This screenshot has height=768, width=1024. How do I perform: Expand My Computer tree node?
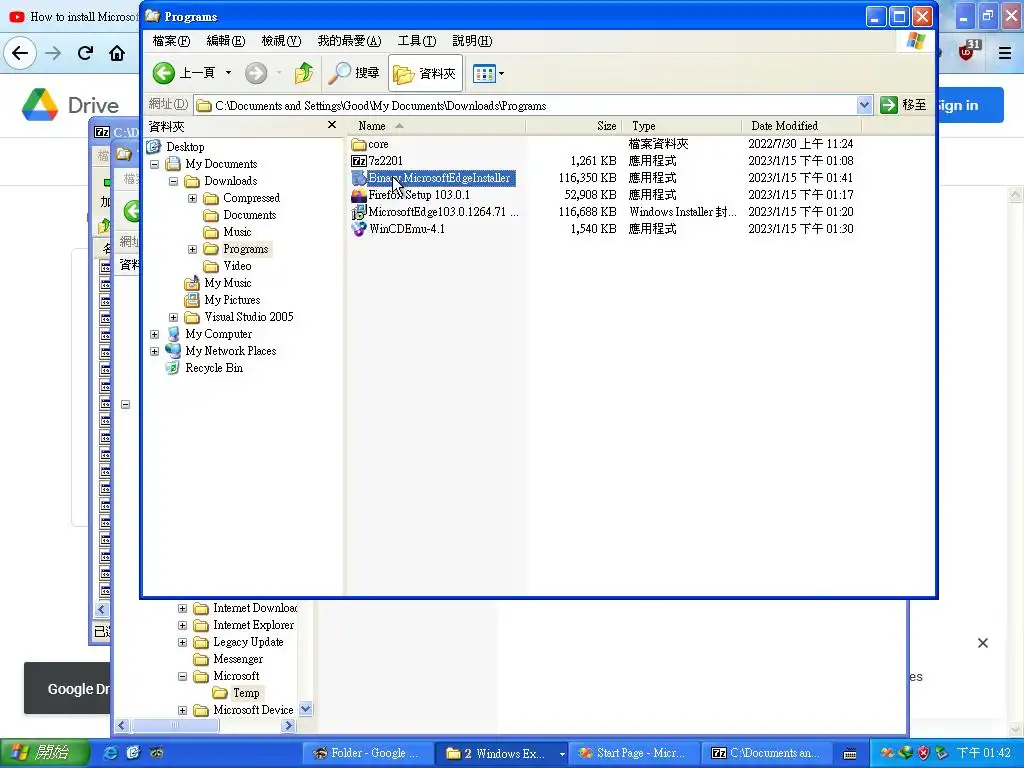coord(155,334)
